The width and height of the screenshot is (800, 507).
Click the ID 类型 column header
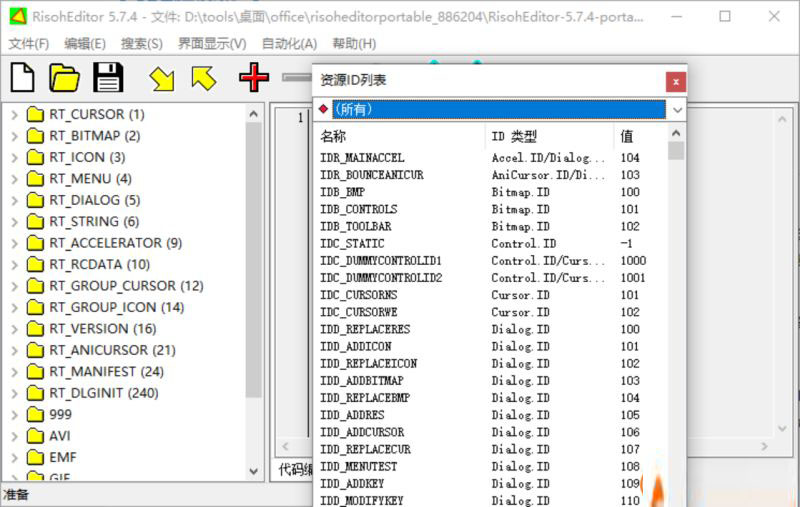(549, 136)
